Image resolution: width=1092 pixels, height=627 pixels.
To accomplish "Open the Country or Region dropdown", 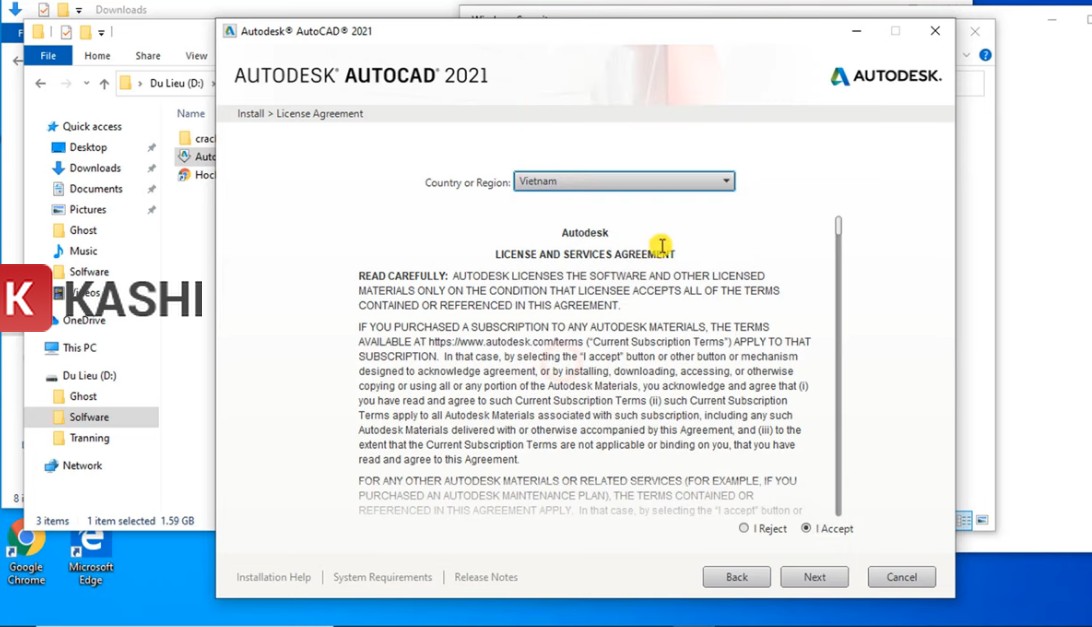I will (x=624, y=181).
